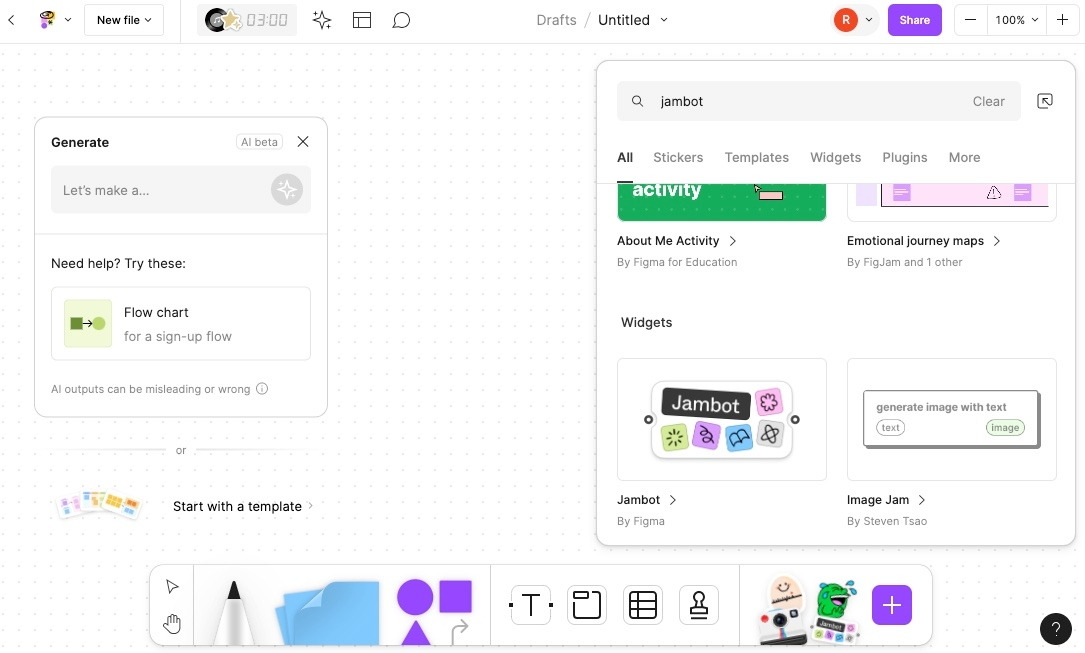Click the Image Jam widget thumbnail
The width and height of the screenshot is (1085, 653).
tap(951, 419)
